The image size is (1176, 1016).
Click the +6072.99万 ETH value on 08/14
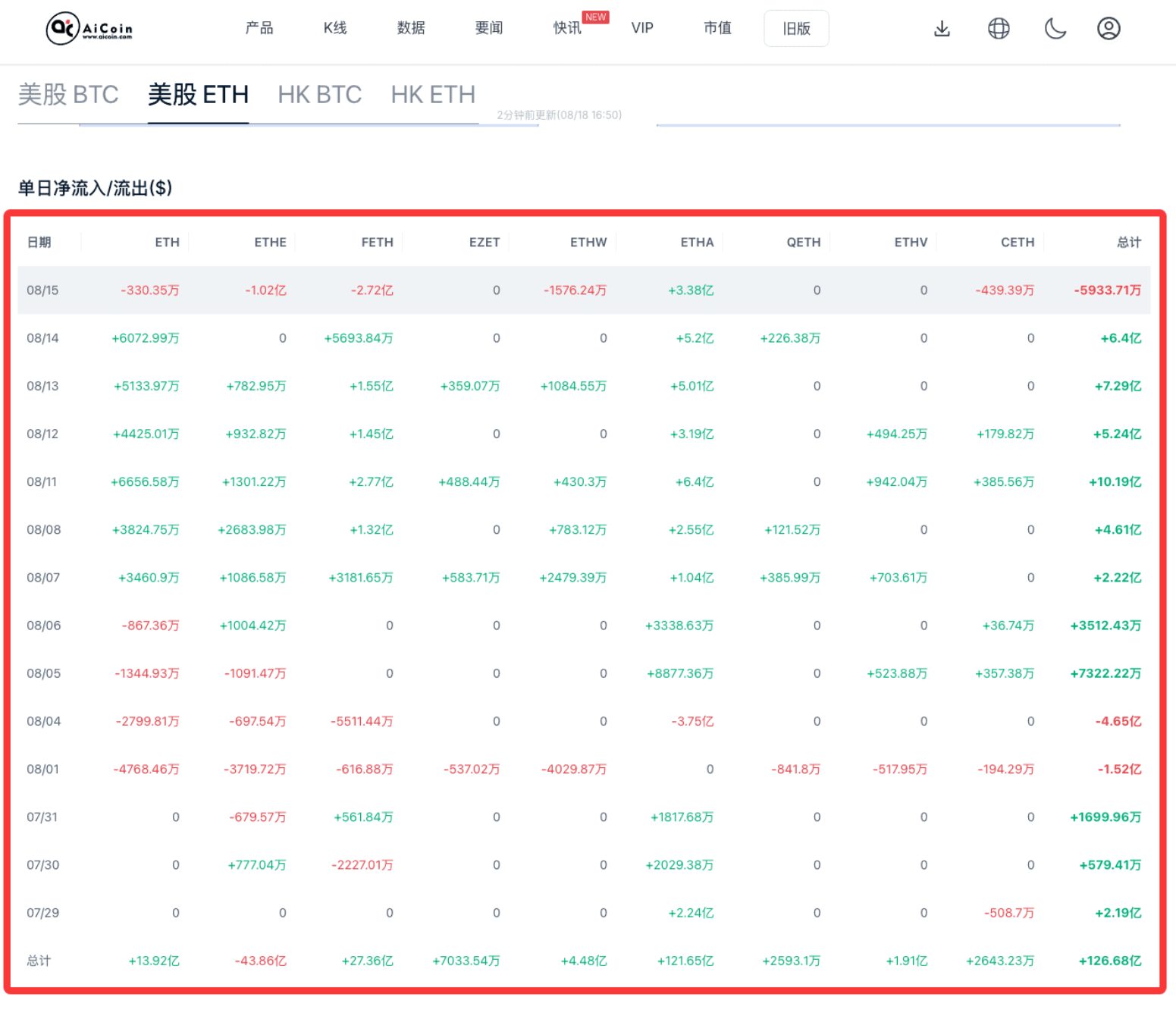click(x=146, y=337)
